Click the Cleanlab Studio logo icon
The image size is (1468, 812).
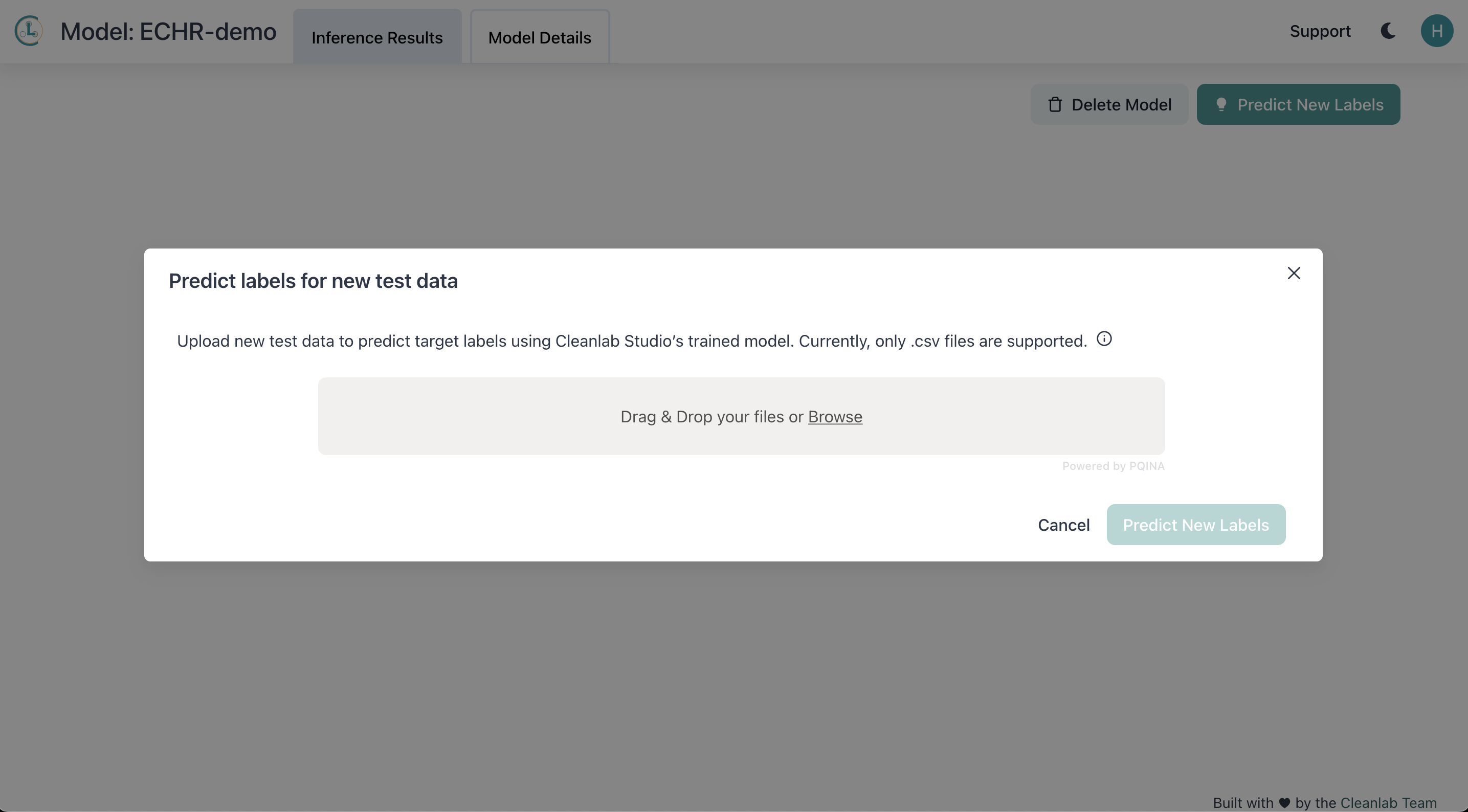pyautogui.click(x=28, y=30)
